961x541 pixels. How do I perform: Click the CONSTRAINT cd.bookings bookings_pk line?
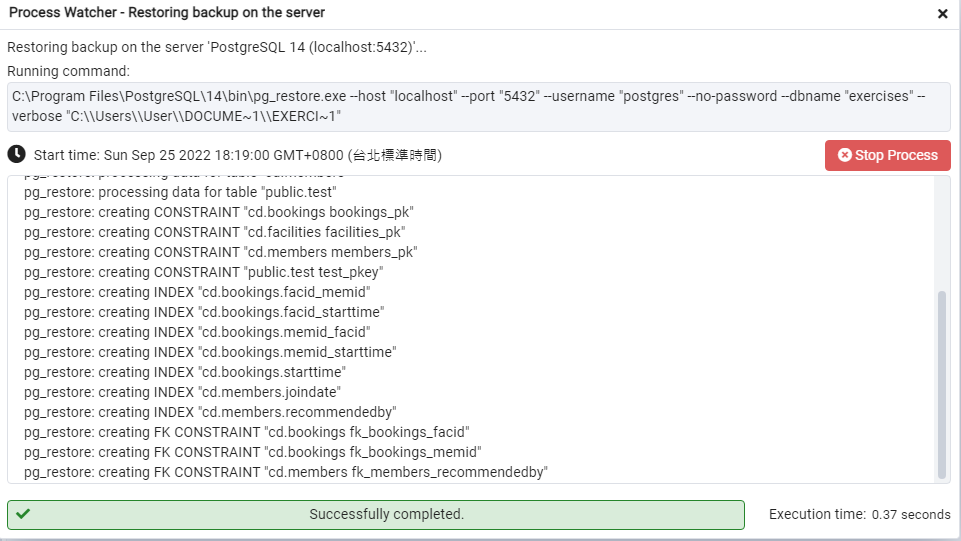click(x=219, y=212)
